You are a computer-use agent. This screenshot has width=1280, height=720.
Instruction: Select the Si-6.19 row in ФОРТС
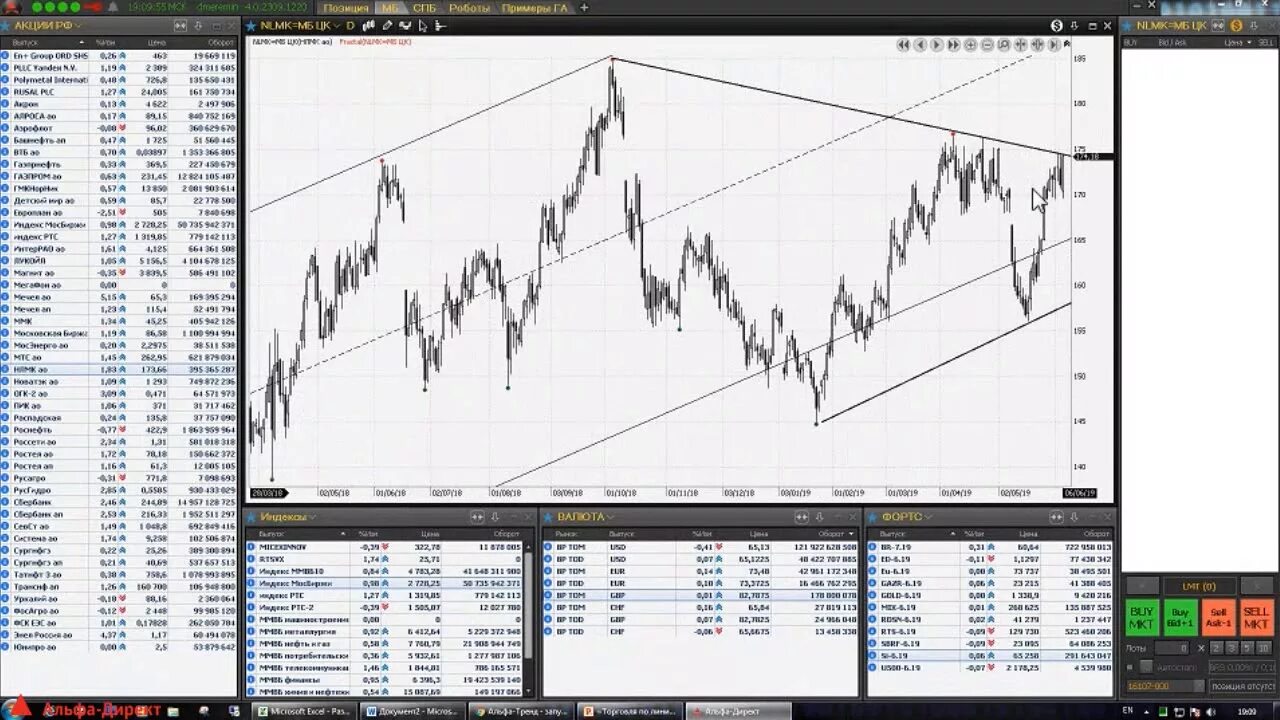click(x=990, y=655)
